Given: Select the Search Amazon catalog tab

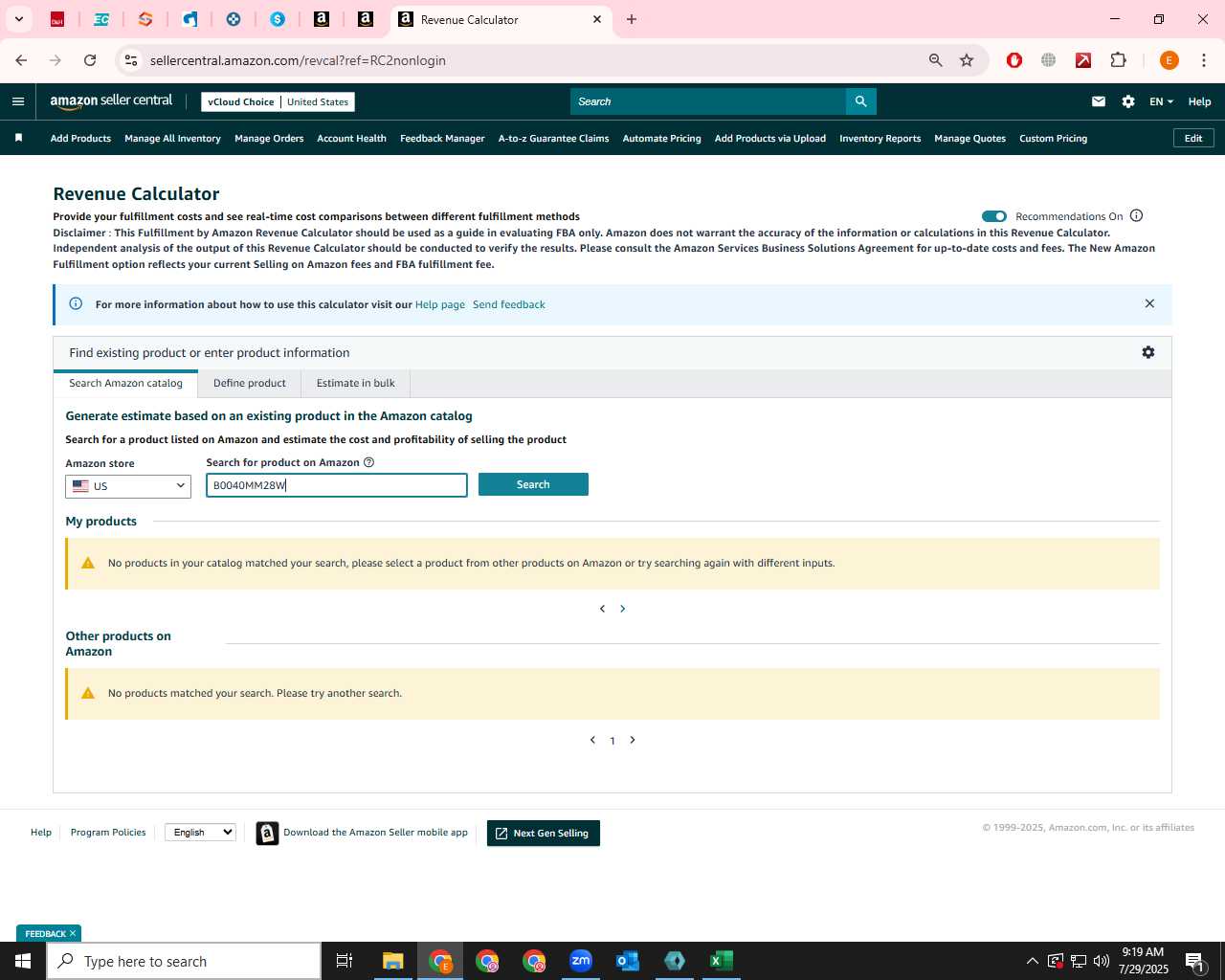Looking at the screenshot, I should (125, 383).
